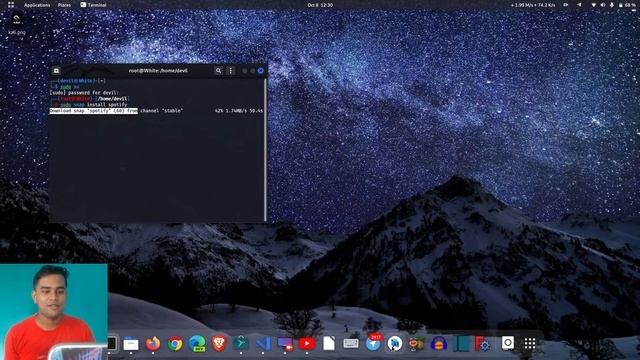Close the terminal with blue circle button
The height and width of the screenshot is (360, 640).
(x=260, y=71)
